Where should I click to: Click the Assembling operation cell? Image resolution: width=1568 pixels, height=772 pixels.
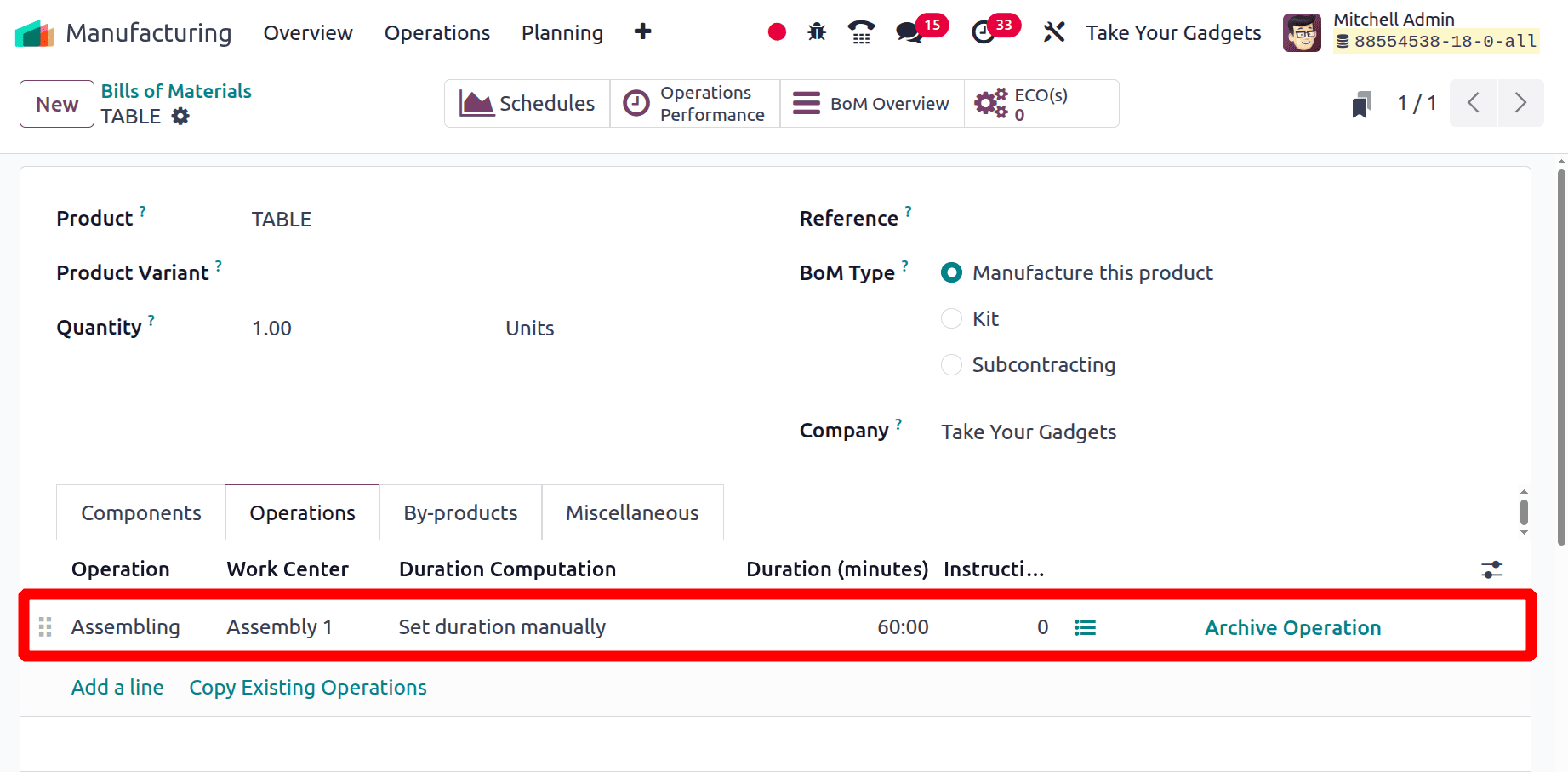[x=126, y=627]
